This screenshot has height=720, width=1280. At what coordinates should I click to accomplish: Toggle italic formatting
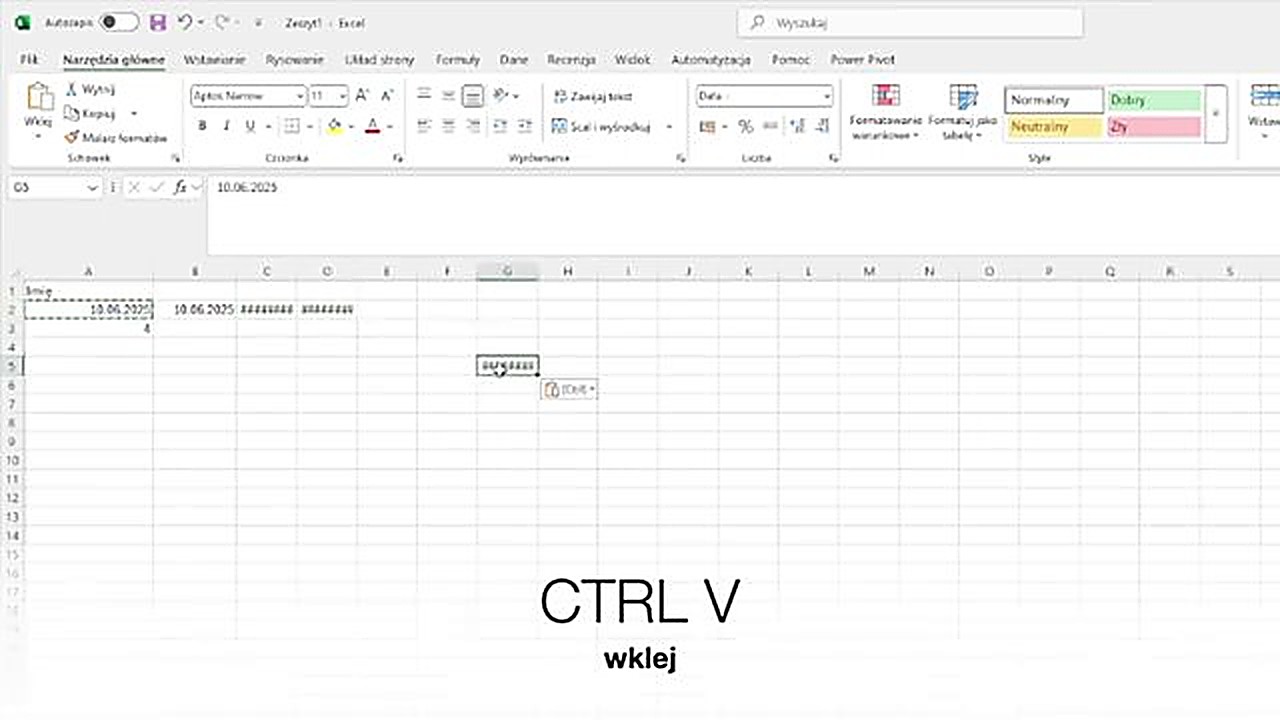point(226,125)
